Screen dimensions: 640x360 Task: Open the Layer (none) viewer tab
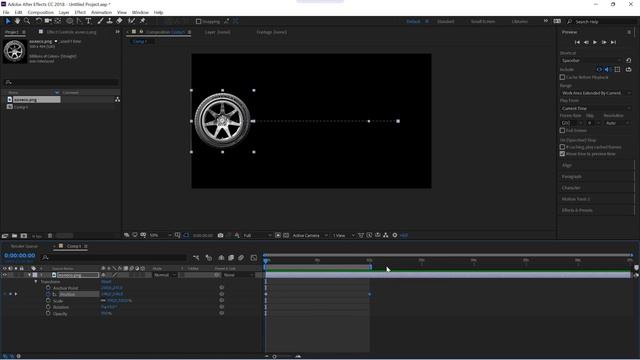tap(218, 32)
